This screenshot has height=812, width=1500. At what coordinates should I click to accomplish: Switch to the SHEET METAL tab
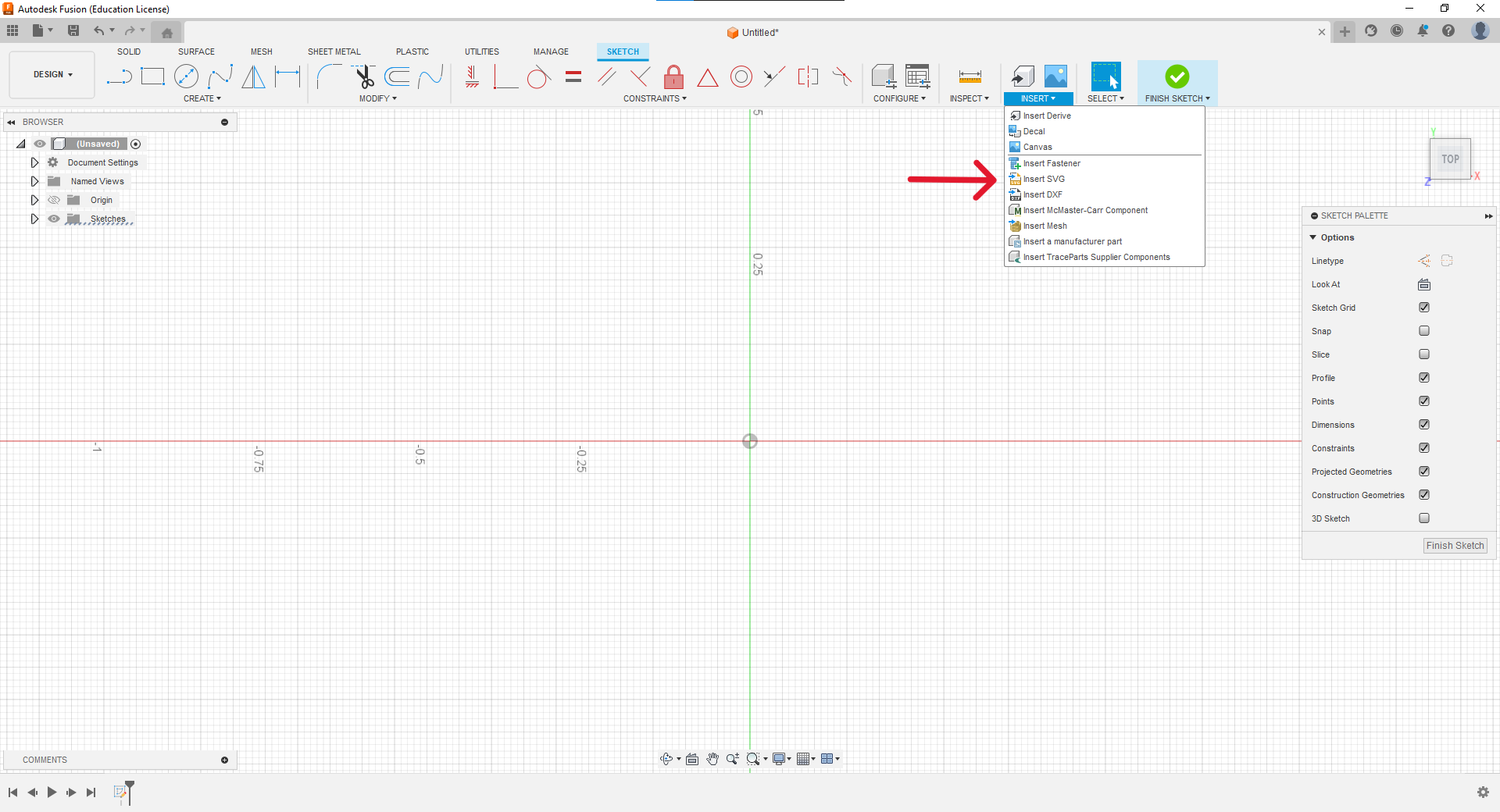coord(334,52)
